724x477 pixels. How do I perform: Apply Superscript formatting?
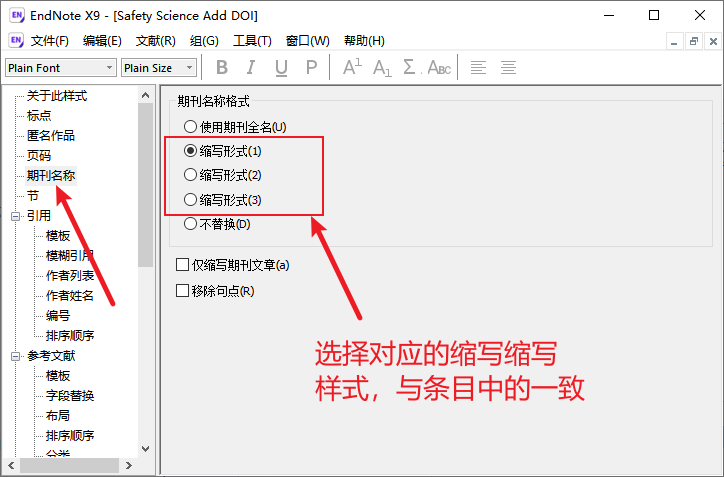tap(352, 67)
